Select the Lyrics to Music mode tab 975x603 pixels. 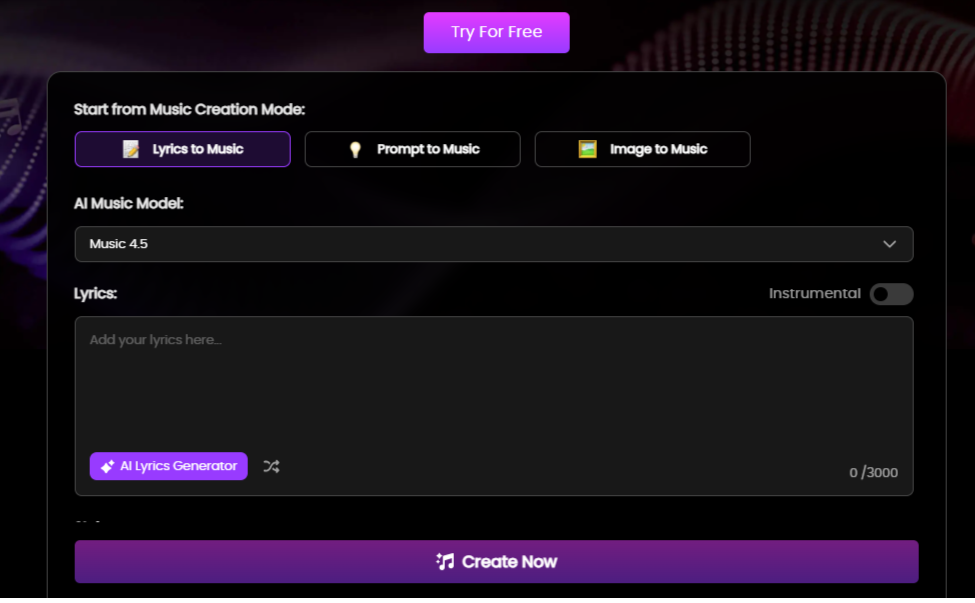tap(182, 148)
